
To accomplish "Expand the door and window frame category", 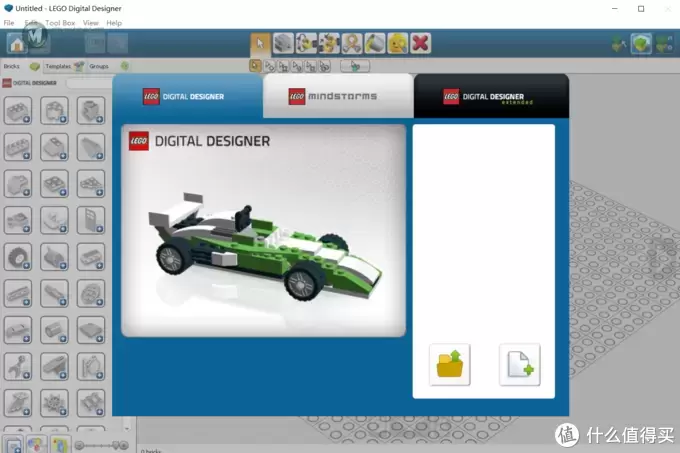I will click(x=91, y=220).
